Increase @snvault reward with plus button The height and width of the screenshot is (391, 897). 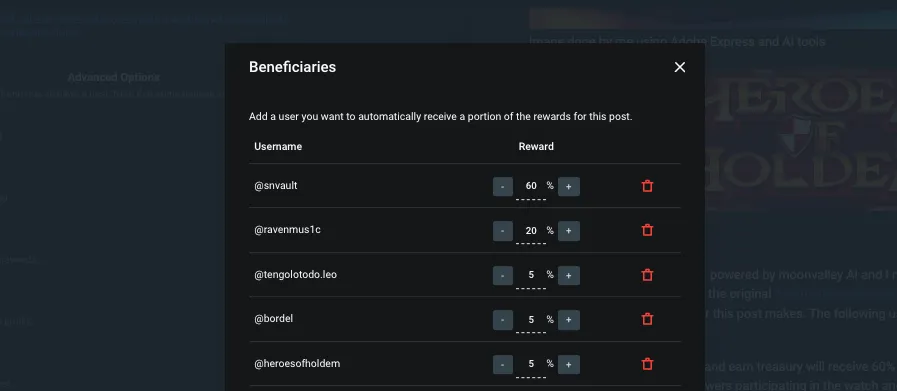[x=569, y=187]
